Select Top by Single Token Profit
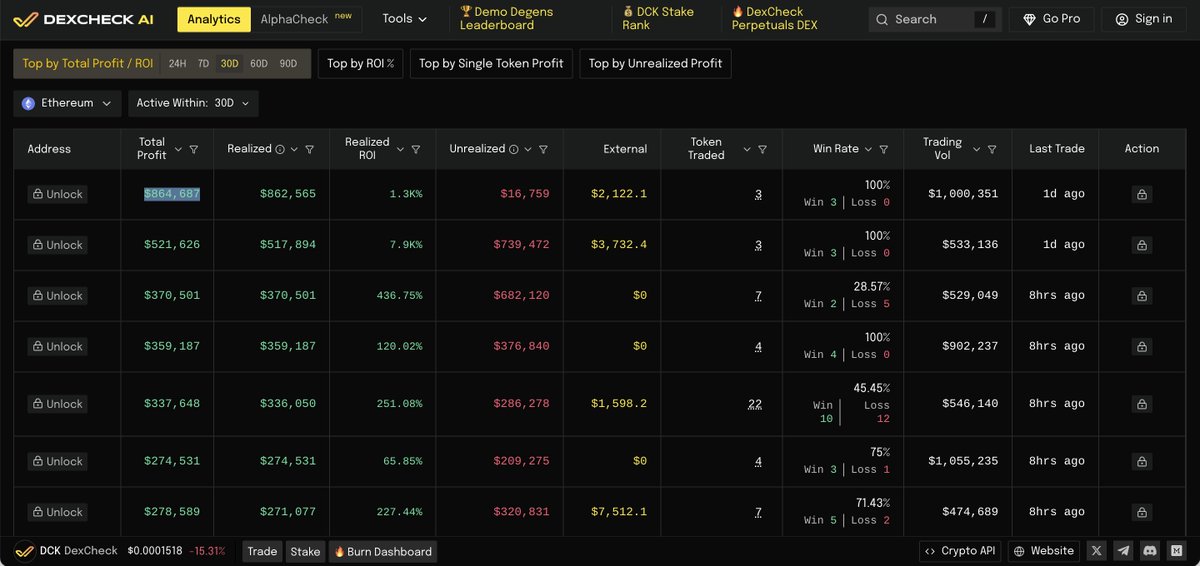 point(491,63)
